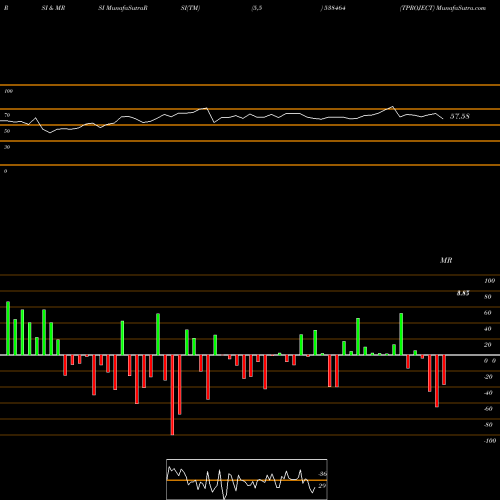Click the "SI(TM)" header label
This screenshot has width=500, height=500.
coord(190,8)
